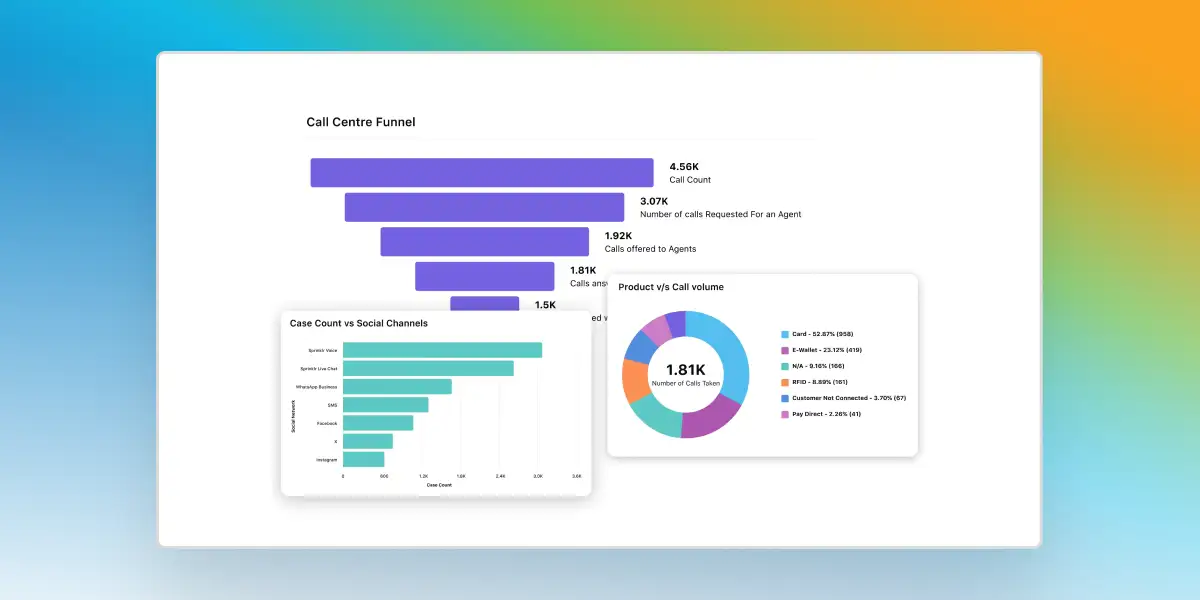Select the blue Customer Not Connected donut segment
The width and height of the screenshot is (1200, 600).
point(641,346)
